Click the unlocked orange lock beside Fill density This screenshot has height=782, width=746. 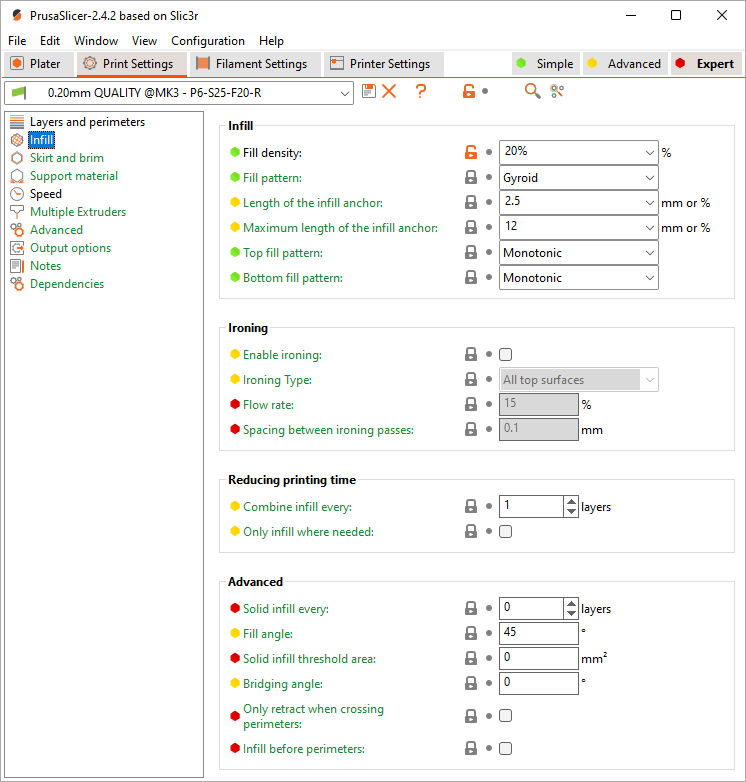tap(470, 153)
